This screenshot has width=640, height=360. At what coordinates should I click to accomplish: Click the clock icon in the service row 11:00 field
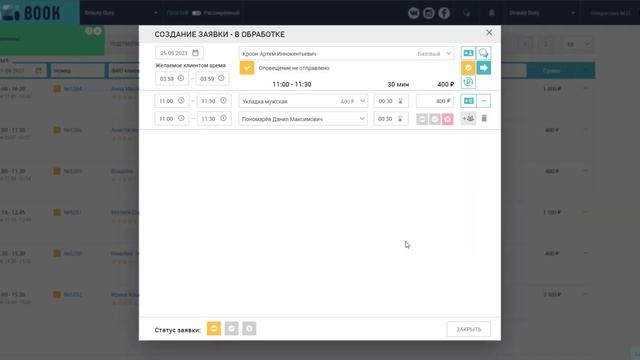(181, 101)
